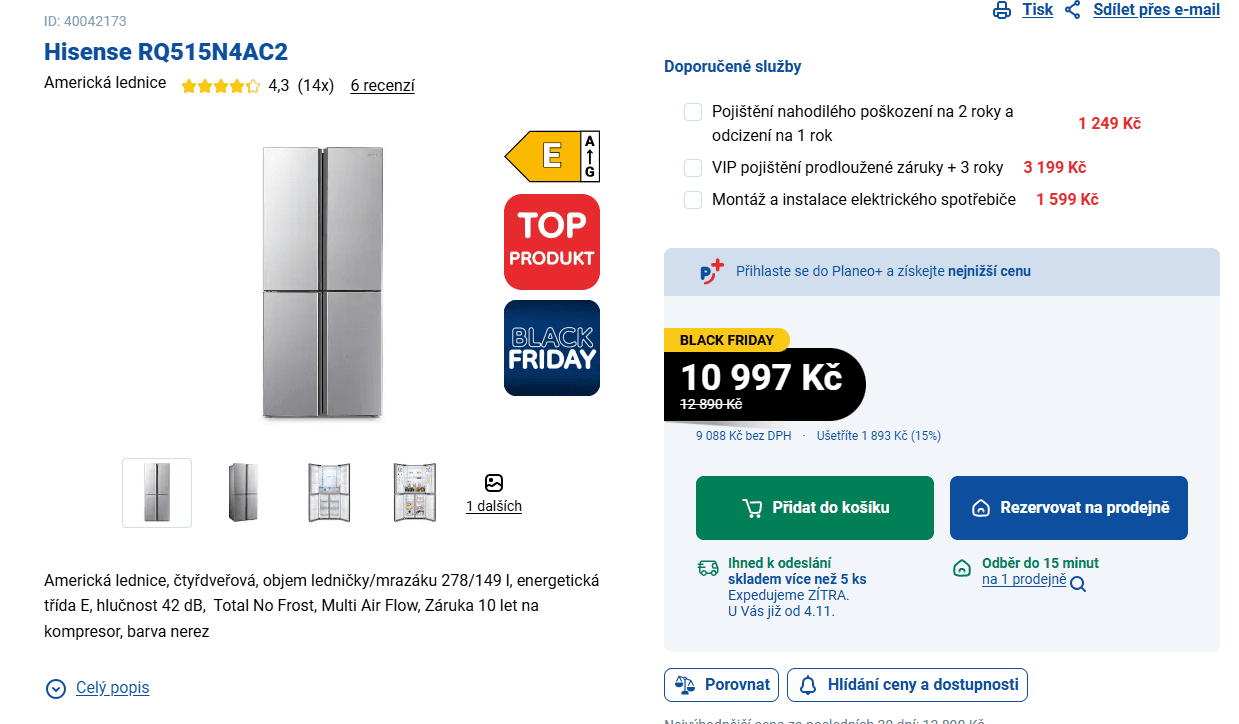Click the print (Tisk) icon

coord(1002,9)
